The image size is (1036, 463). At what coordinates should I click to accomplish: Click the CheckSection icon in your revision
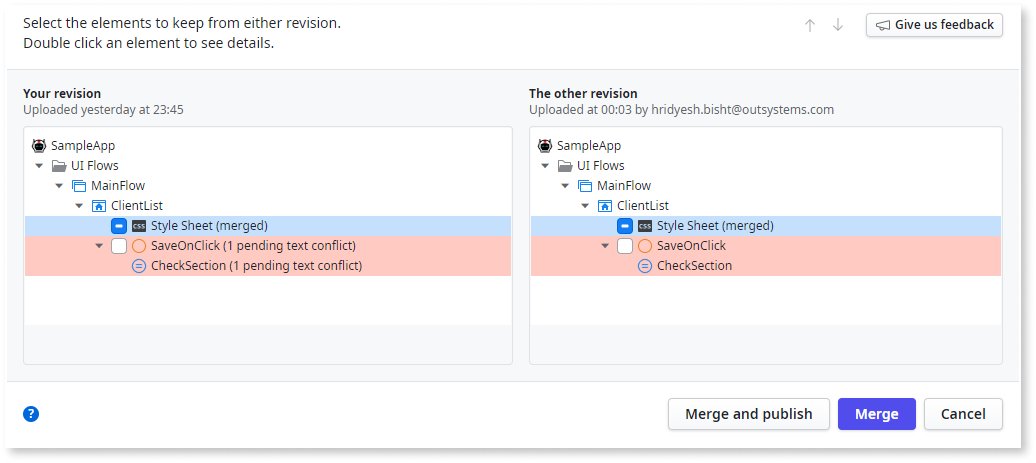(139, 266)
